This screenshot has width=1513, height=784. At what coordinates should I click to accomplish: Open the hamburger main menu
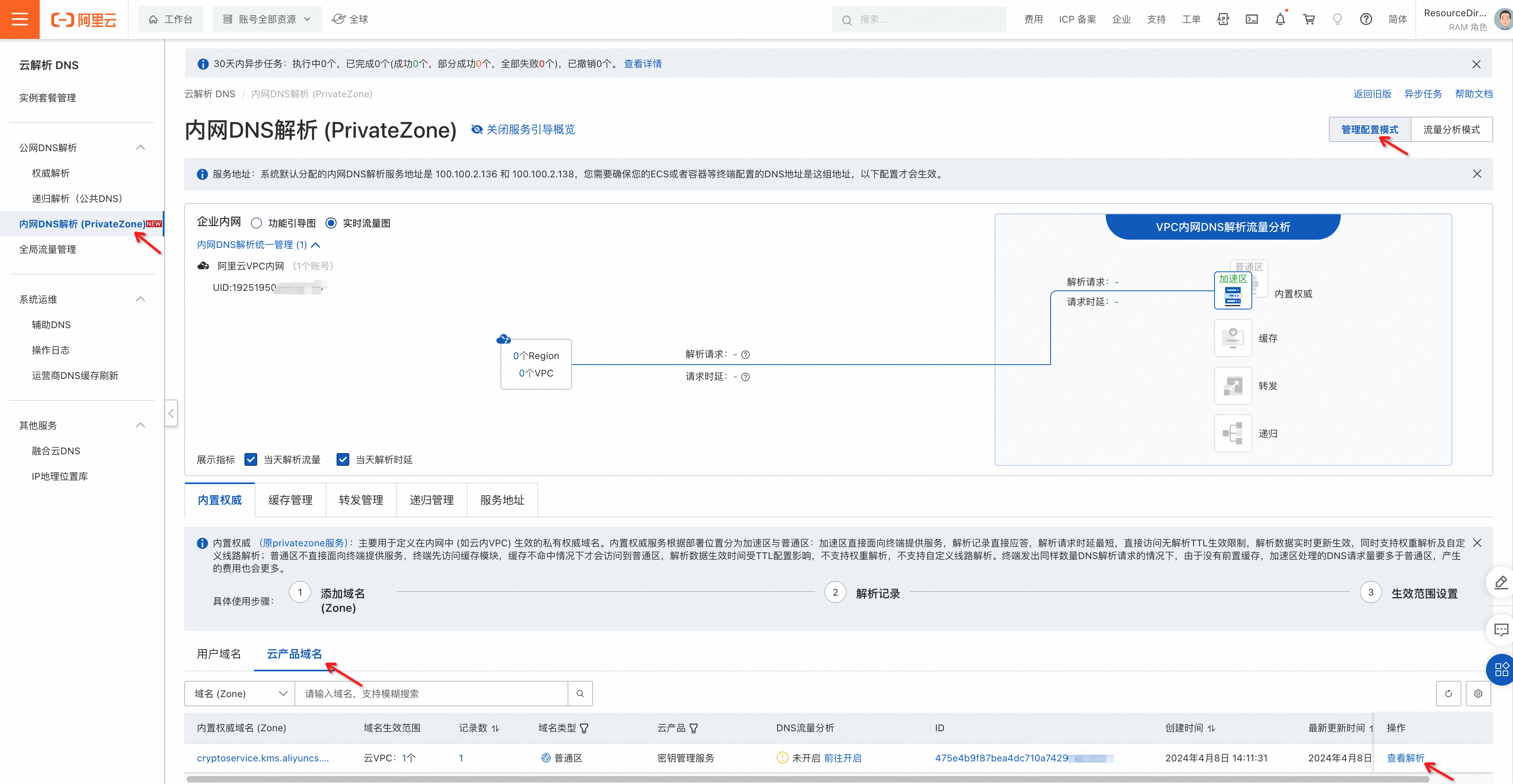tap(19, 19)
